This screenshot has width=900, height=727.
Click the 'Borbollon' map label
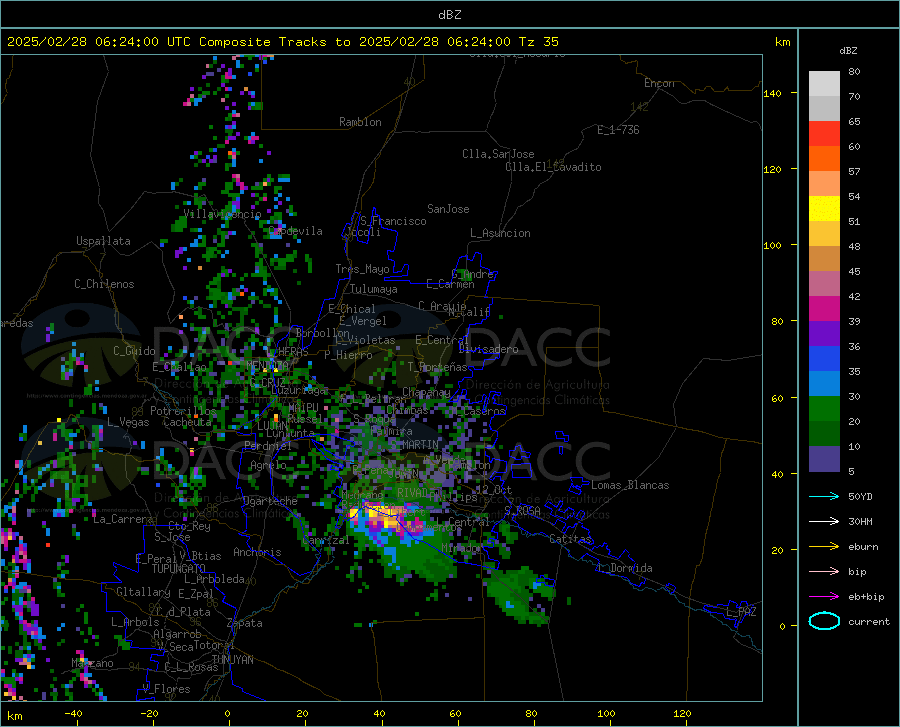pyautogui.click(x=323, y=333)
